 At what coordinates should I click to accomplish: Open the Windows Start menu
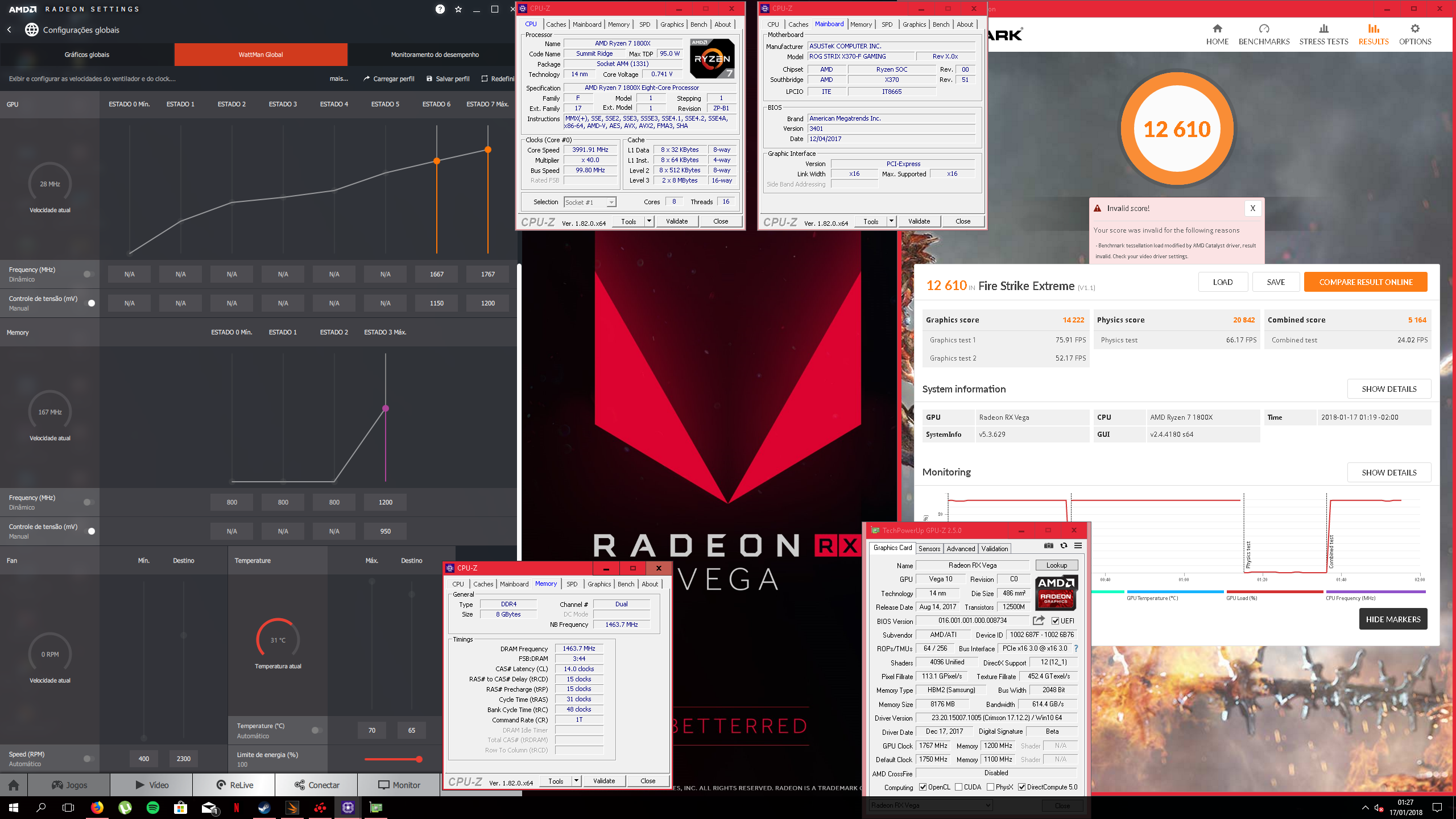[x=14, y=808]
